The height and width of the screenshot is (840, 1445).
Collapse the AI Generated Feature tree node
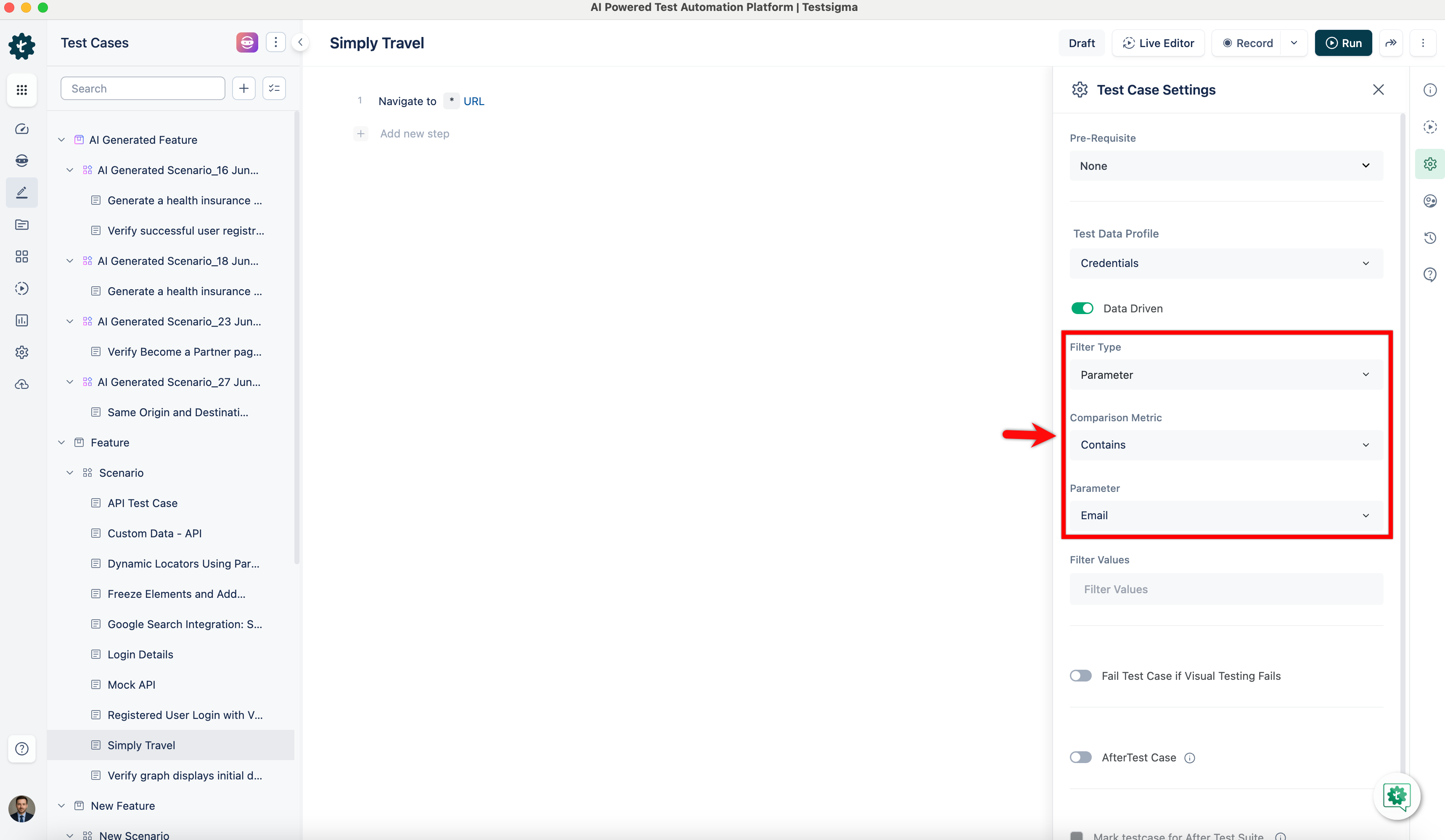[61, 140]
